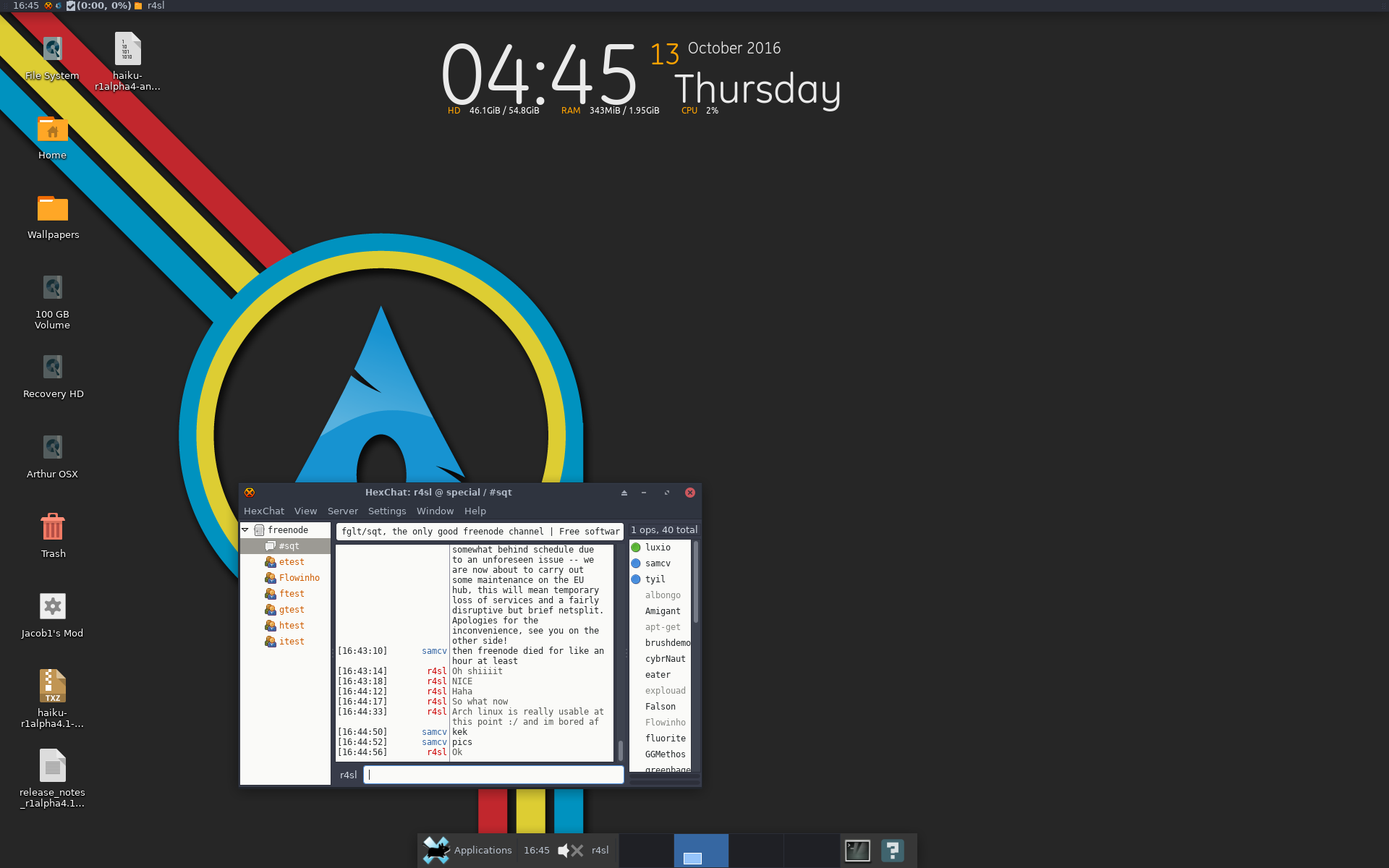Click the blue swirl tray icon in top panel

tap(59, 6)
